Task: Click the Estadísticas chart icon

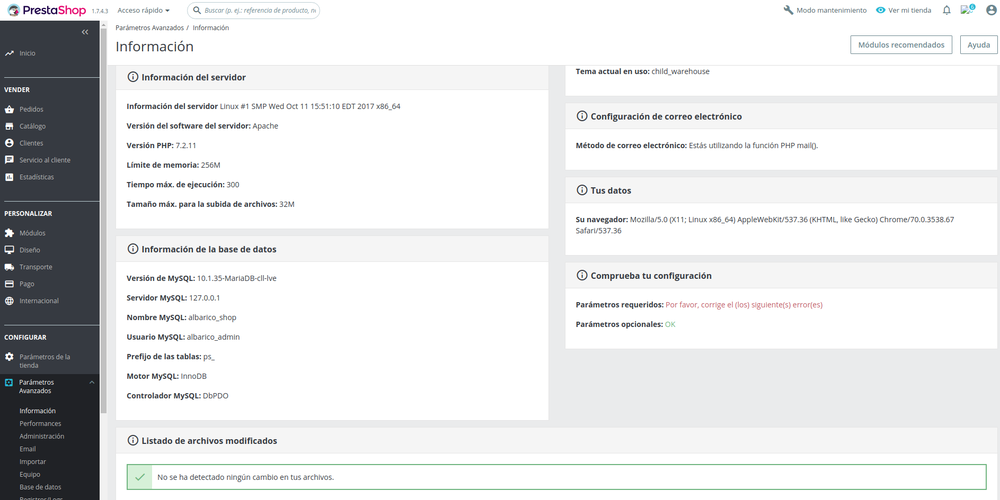Action: pyautogui.click(x=9, y=177)
